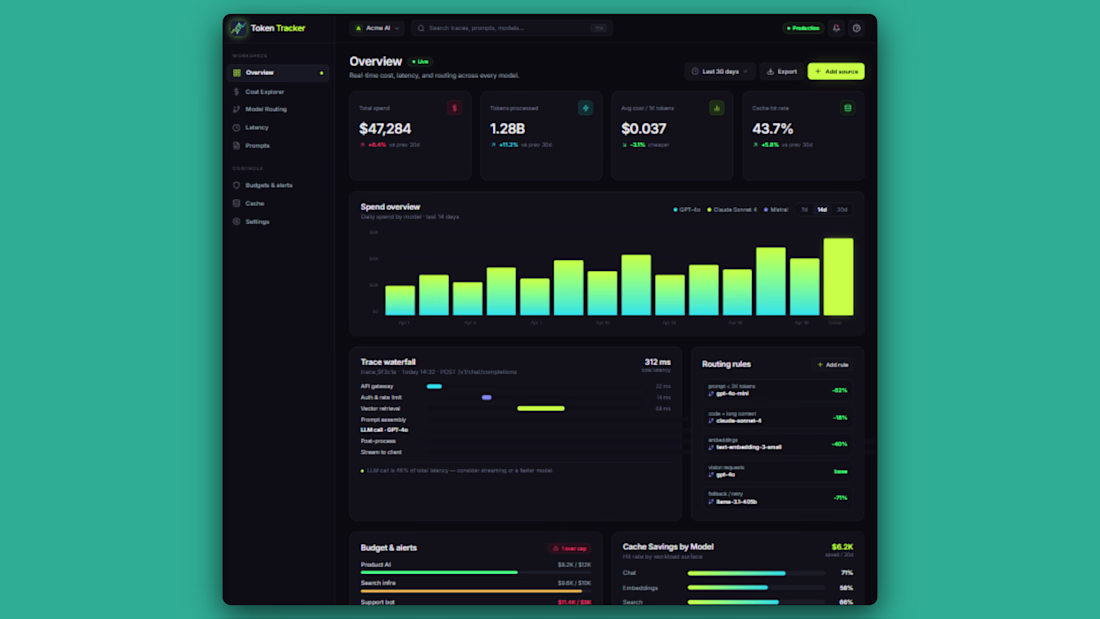Viewport: 1100px width, 619px height.
Task: Open the help question-mark icon
Action: [857, 28]
